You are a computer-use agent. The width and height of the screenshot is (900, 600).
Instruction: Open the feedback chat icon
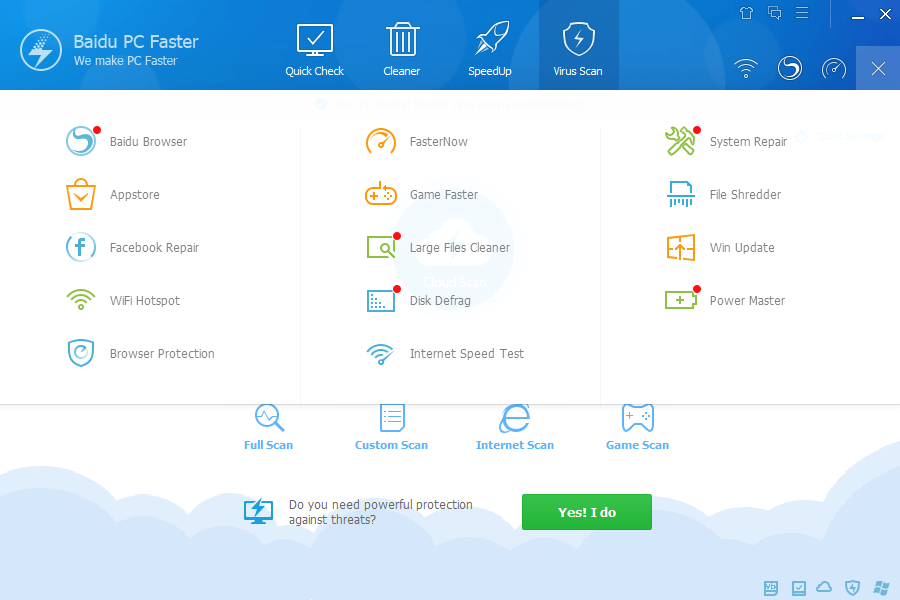click(x=774, y=13)
